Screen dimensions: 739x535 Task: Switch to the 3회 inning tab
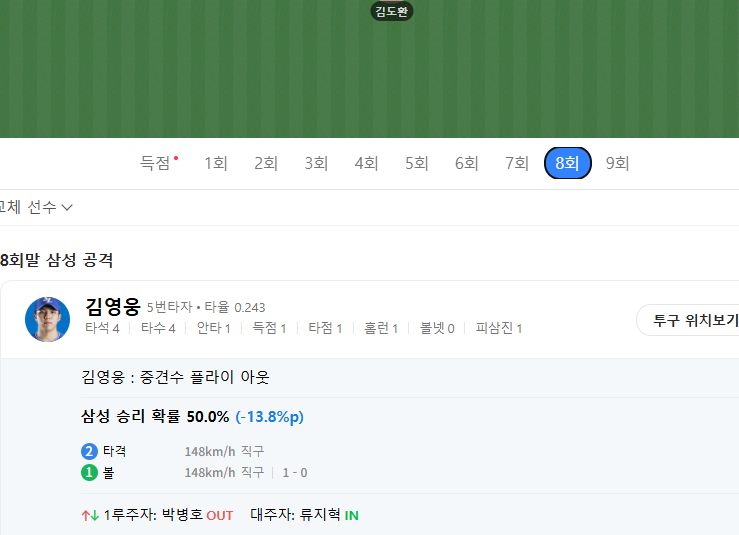[316, 163]
